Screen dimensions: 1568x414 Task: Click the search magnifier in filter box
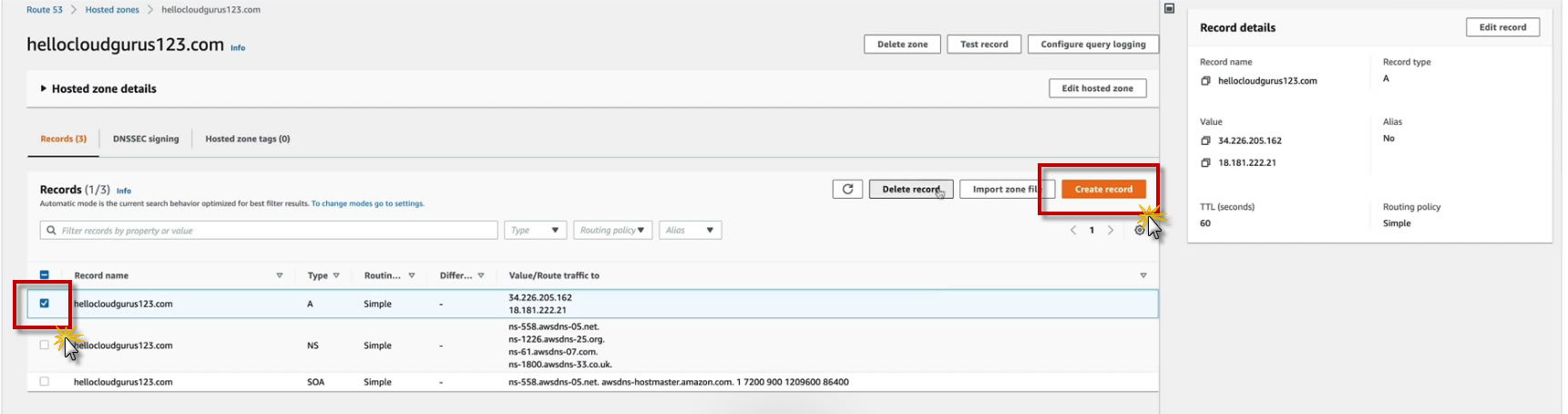[51, 230]
